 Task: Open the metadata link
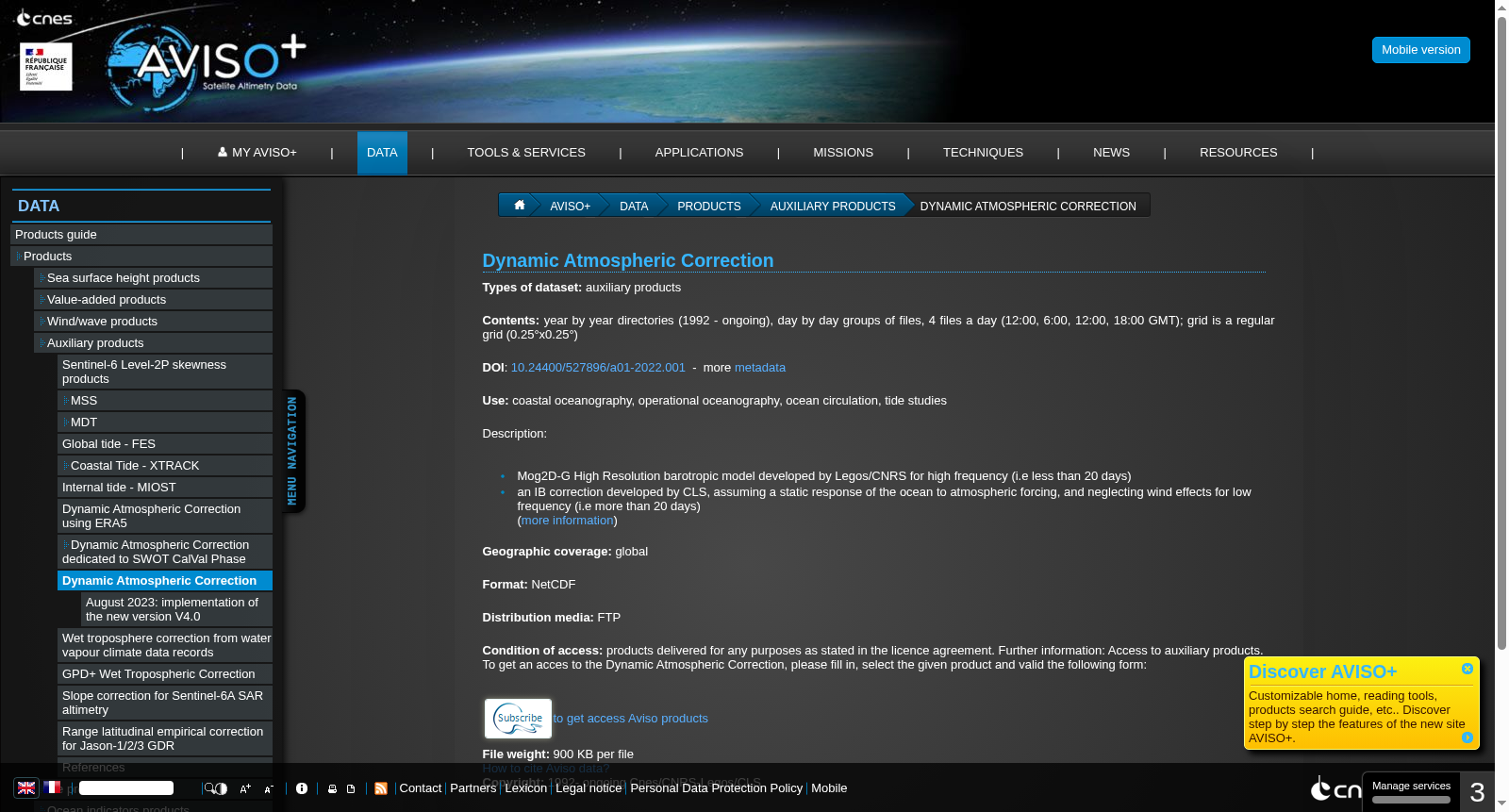760,368
